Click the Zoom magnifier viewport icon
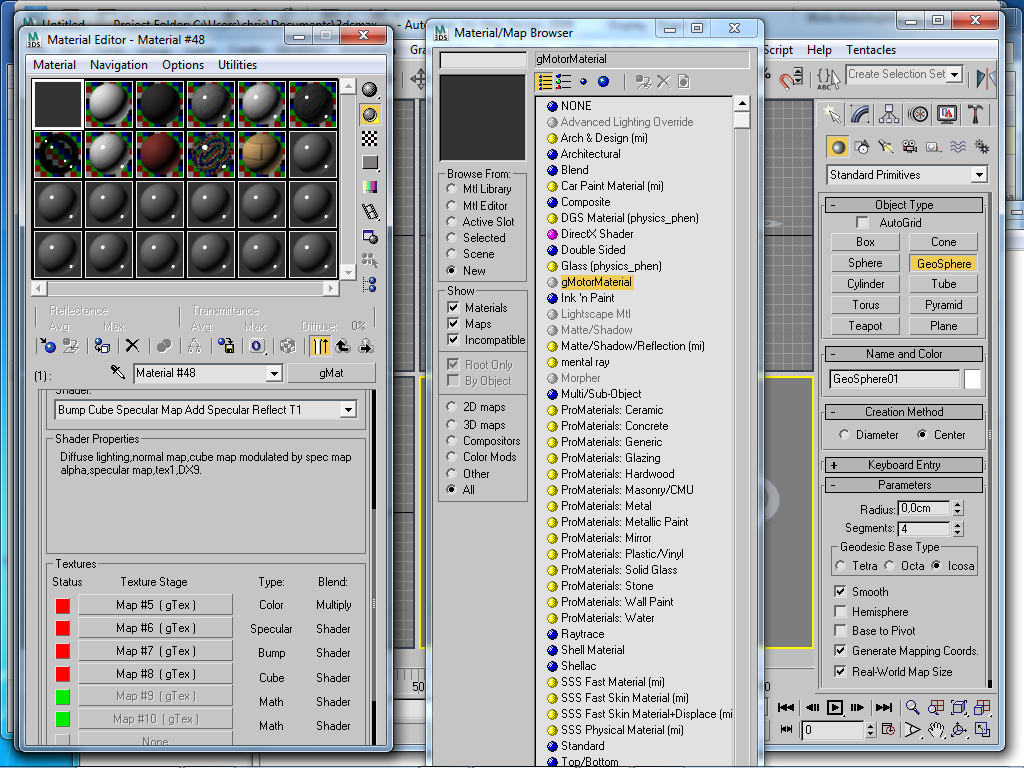Image resolution: width=1024 pixels, height=768 pixels. tap(912, 707)
